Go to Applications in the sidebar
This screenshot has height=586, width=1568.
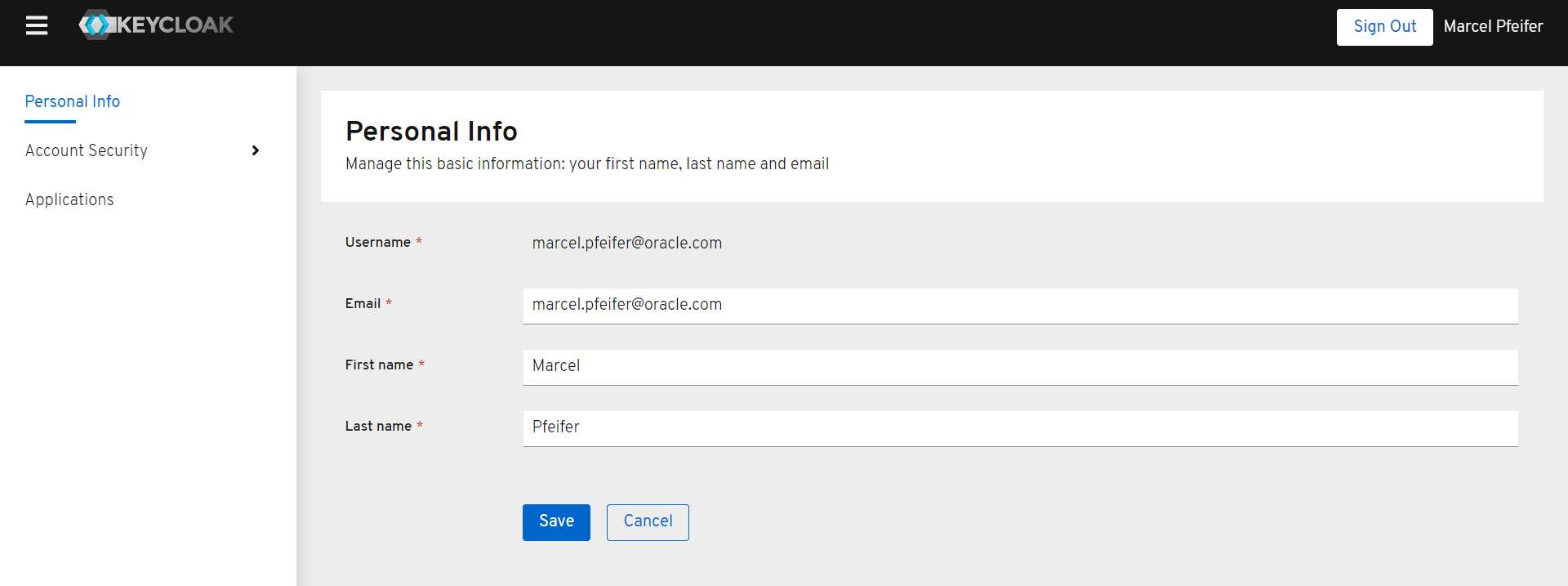[69, 199]
